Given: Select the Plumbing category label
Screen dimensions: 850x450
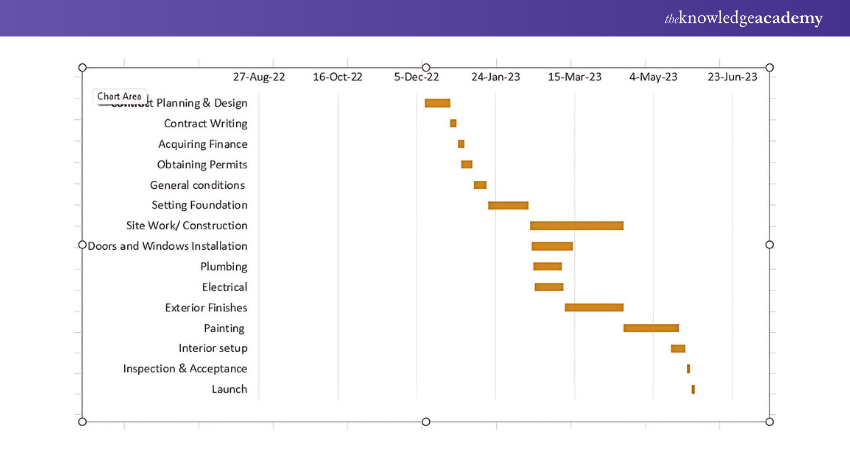Looking at the screenshot, I should pyautogui.click(x=223, y=267).
